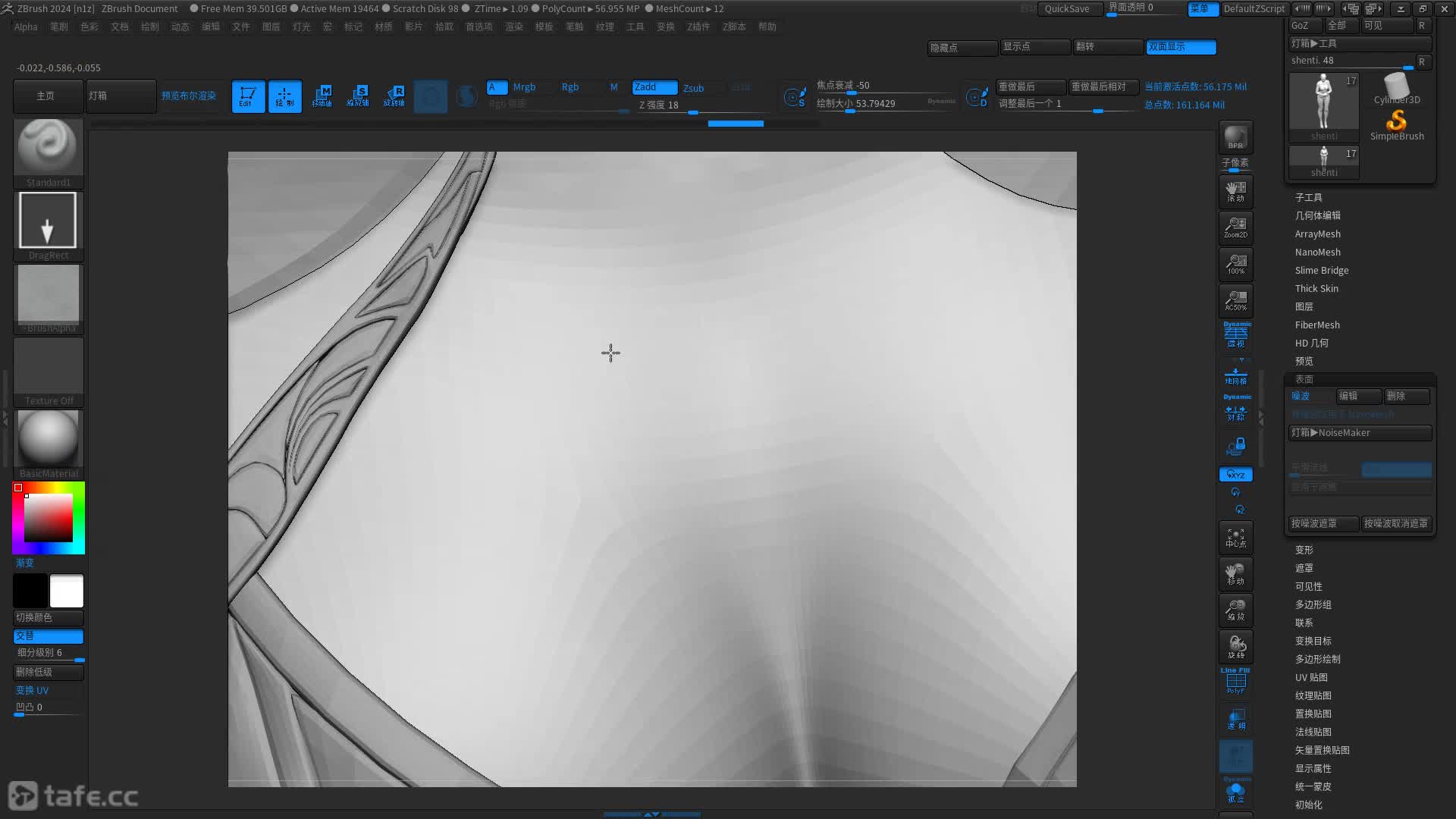
Task: Enable Rgb channel mode
Action: pos(570,87)
